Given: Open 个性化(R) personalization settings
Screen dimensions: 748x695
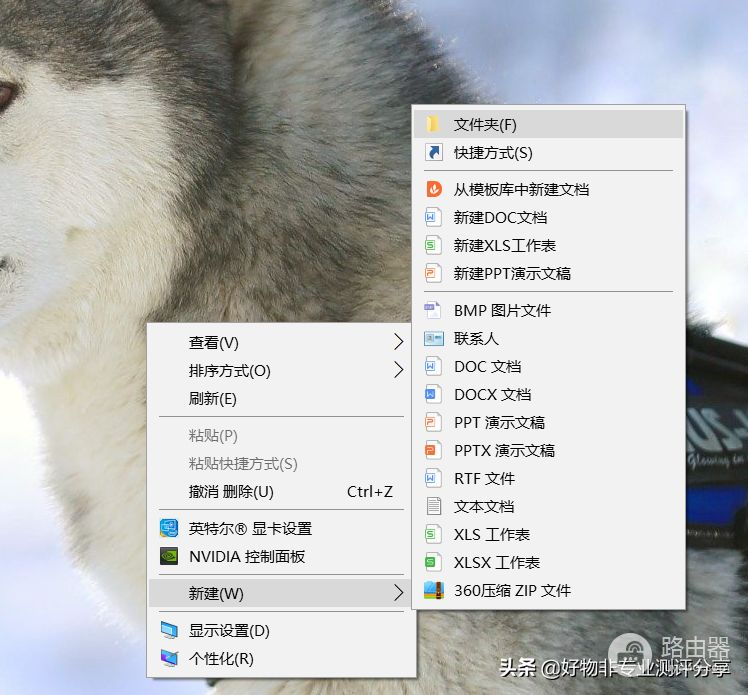Looking at the screenshot, I should click(221, 659).
